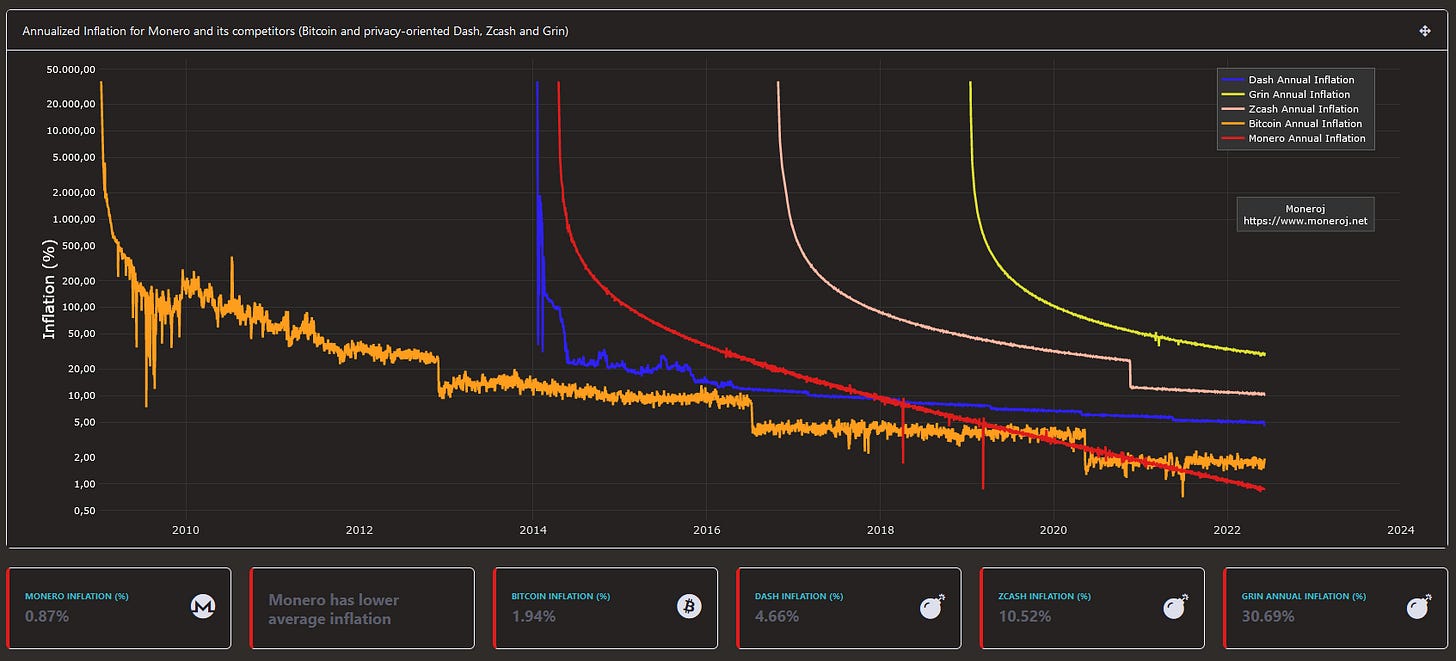Click the 'Inflation (%)' y-axis label

click(x=49, y=289)
